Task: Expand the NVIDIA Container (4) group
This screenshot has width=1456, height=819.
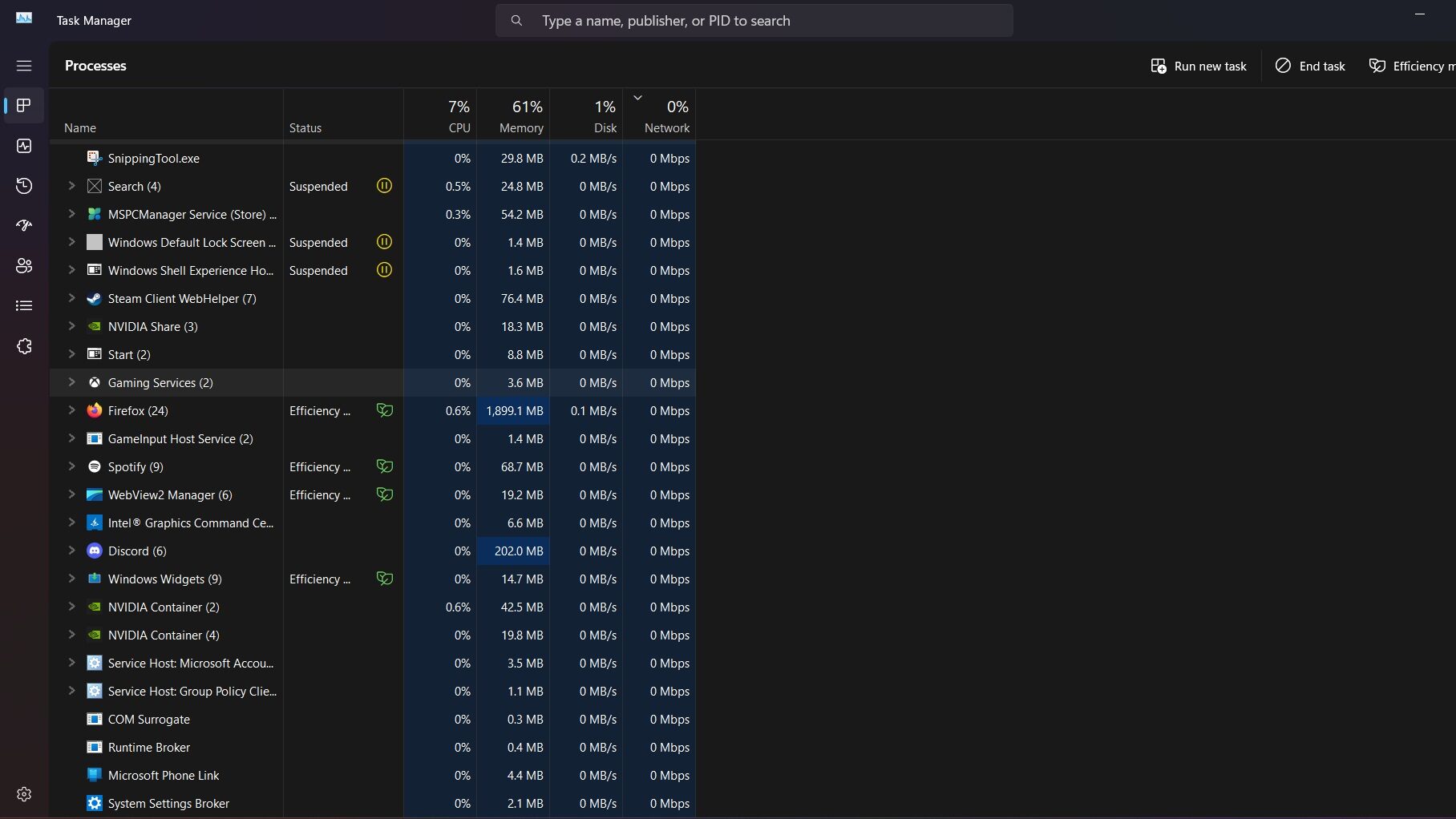Action: 71,635
